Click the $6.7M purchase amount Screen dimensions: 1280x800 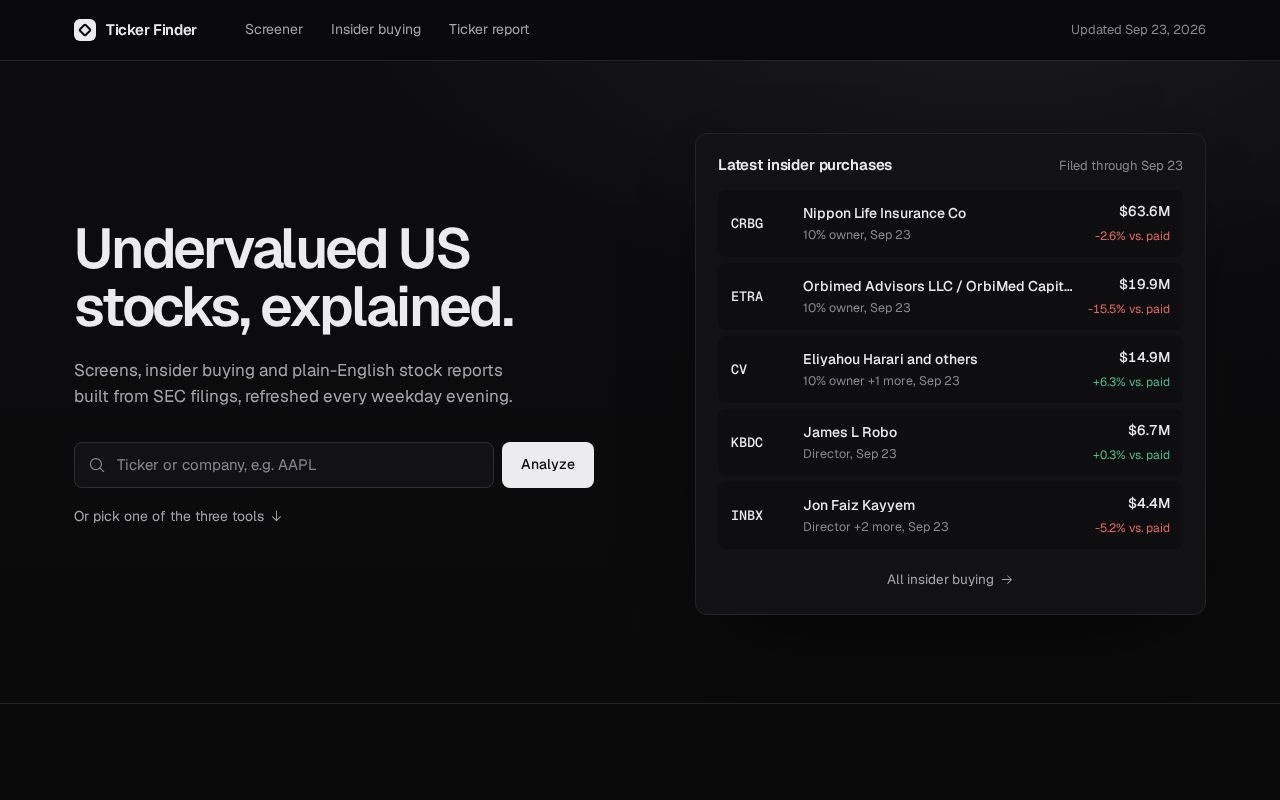[x=1149, y=430]
